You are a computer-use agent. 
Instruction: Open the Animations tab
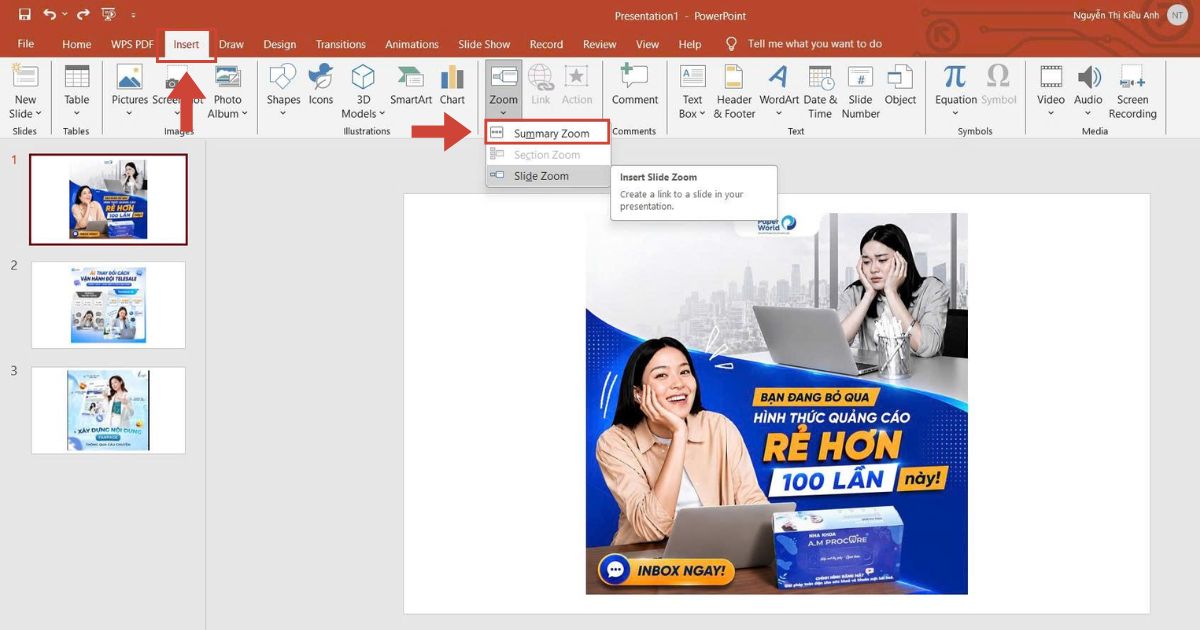[x=412, y=44]
